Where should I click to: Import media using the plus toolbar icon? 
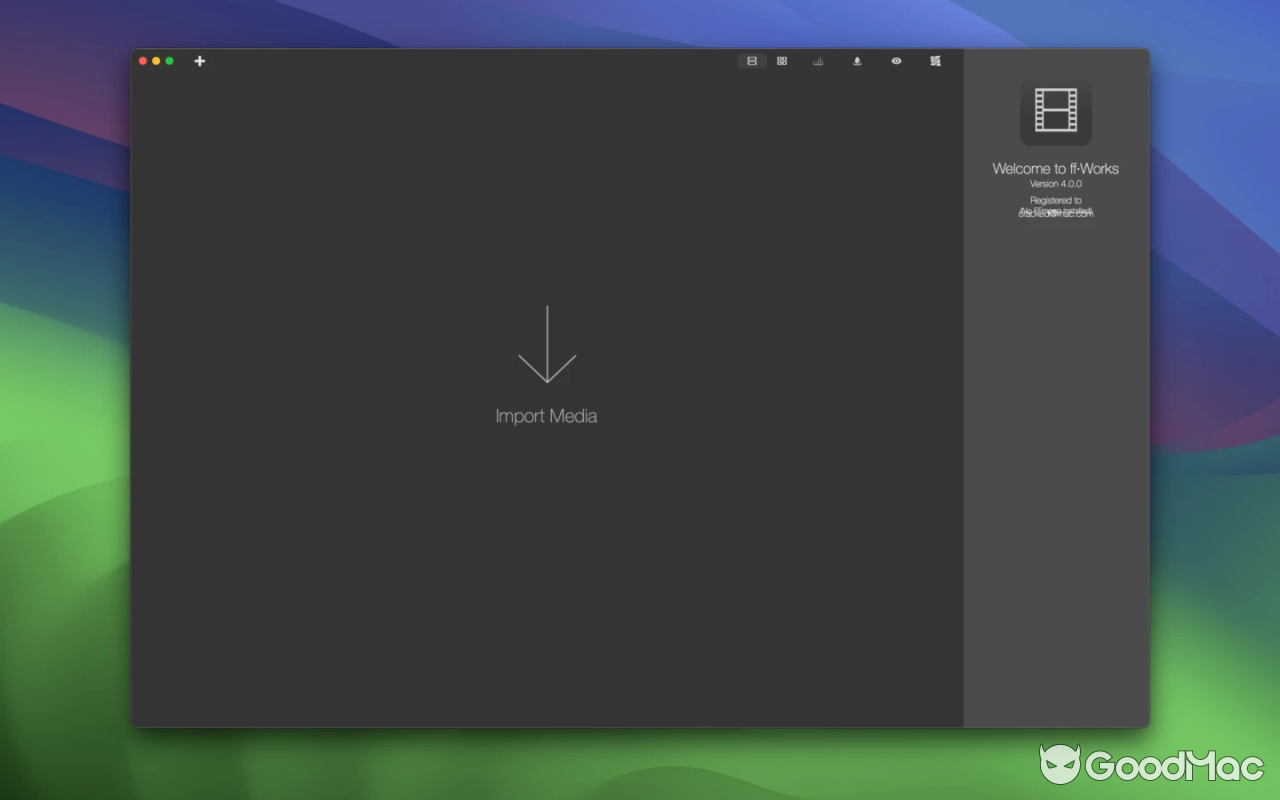199,61
